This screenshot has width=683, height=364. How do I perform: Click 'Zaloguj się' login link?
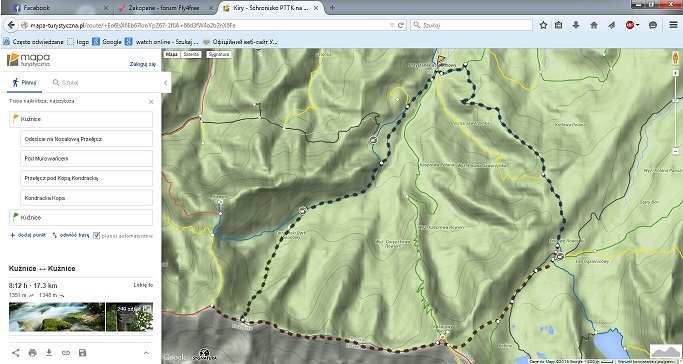pos(142,64)
